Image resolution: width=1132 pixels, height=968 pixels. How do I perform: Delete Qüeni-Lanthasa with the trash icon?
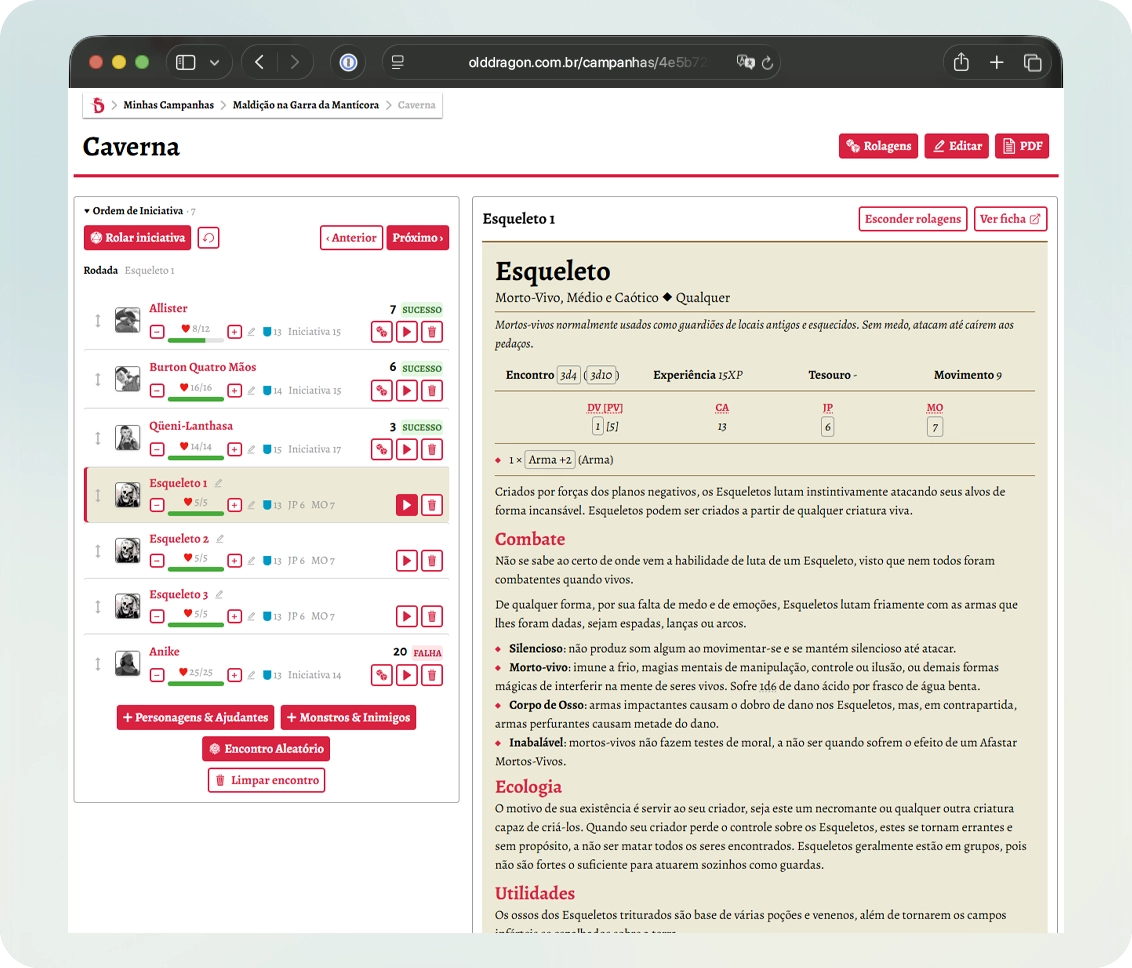432,450
